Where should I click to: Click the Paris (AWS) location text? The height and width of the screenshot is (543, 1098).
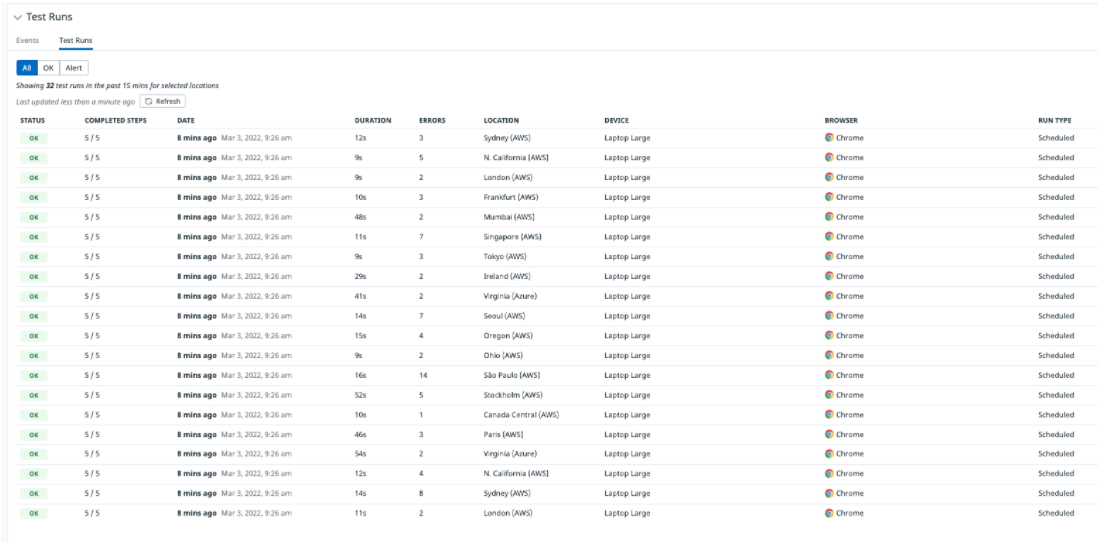[x=503, y=434]
